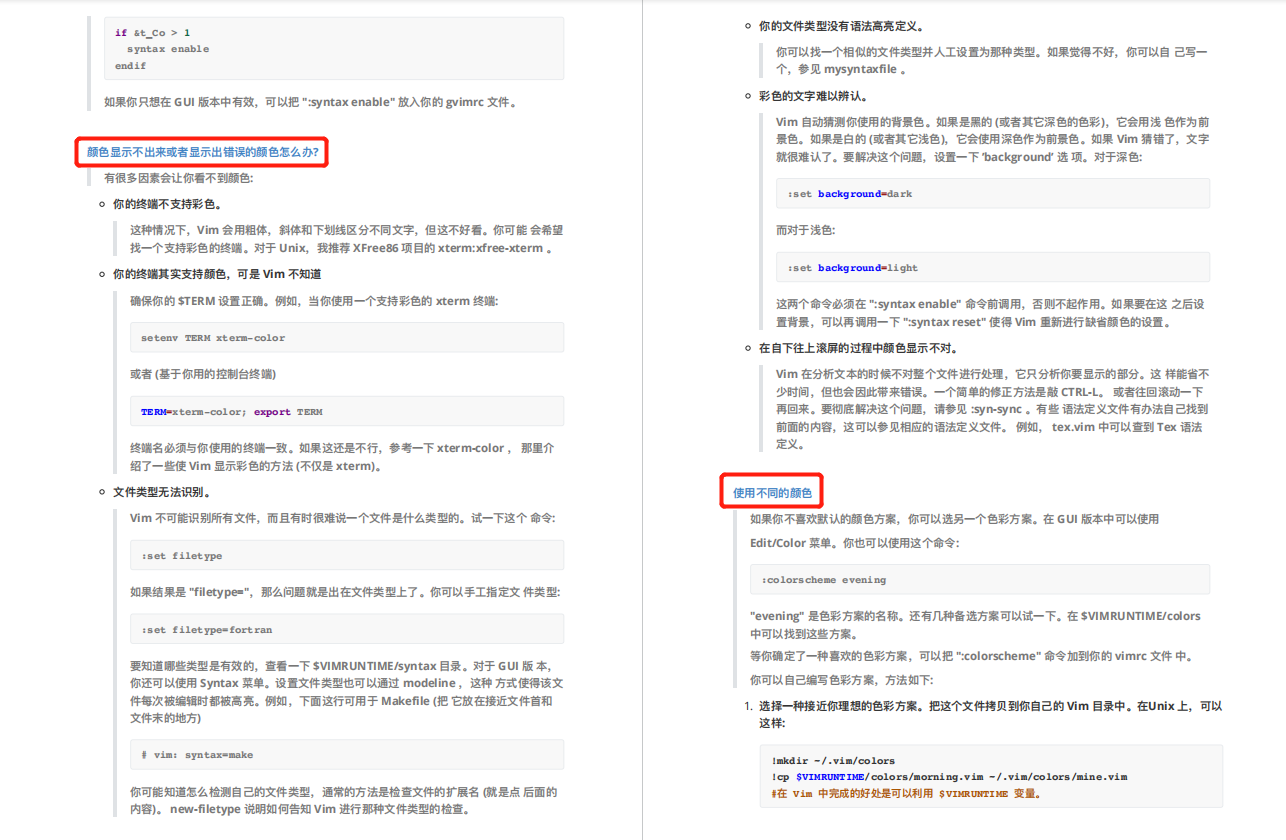Click the sentence mentioning the gvimrc 文件
The width and height of the screenshot is (1286, 840).
coord(310,102)
